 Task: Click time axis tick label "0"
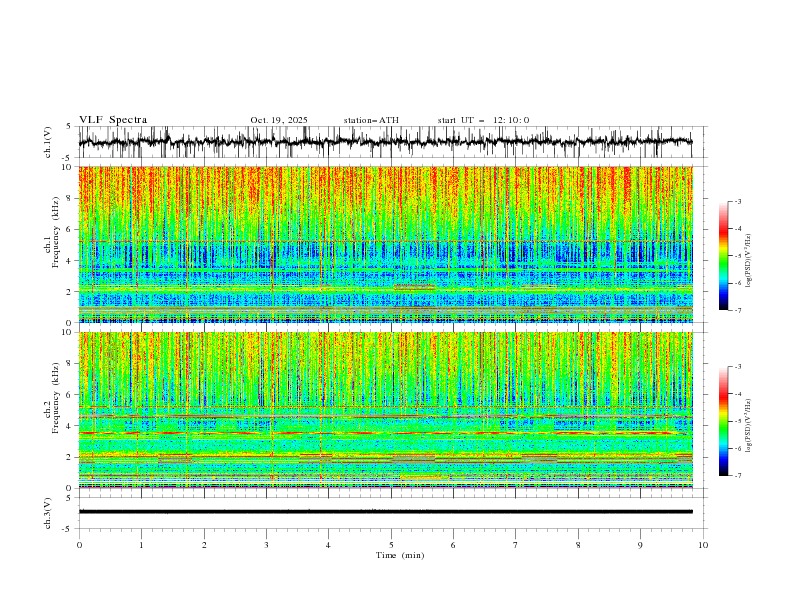(79, 545)
